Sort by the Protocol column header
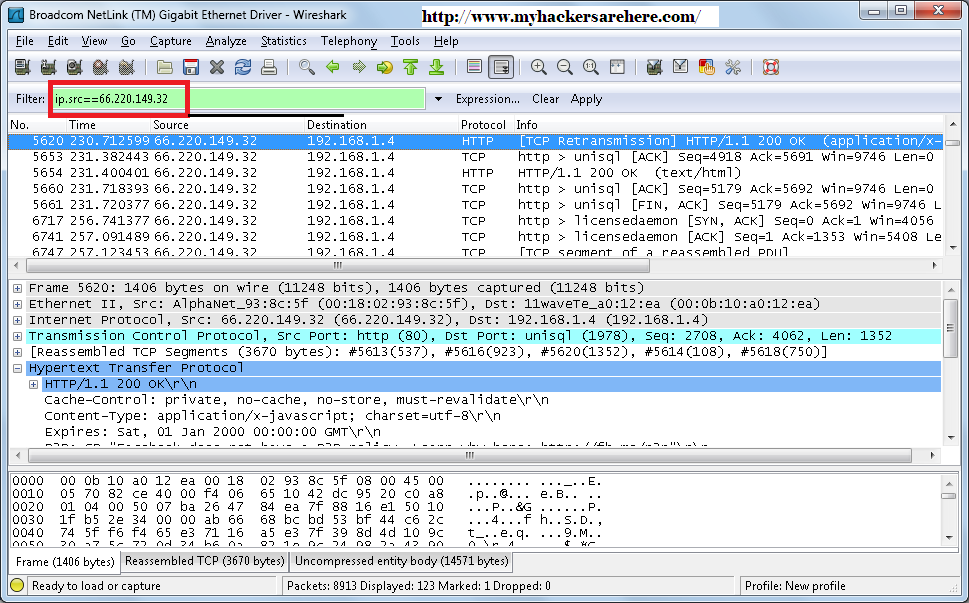 tap(486, 125)
